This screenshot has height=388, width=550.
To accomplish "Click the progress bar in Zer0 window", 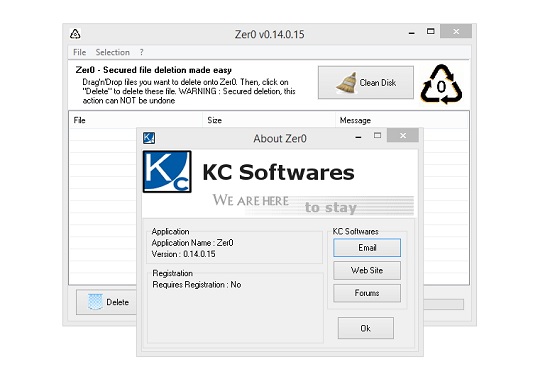I will (443, 304).
